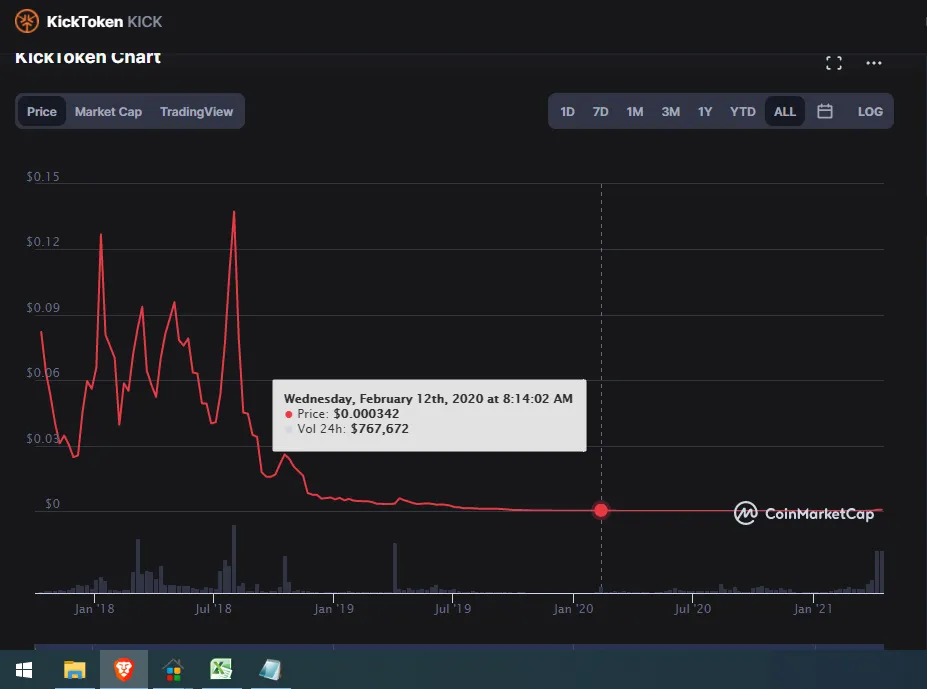The image size is (927, 689).
Task: Open the chart more options menu
Action: tap(873, 63)
